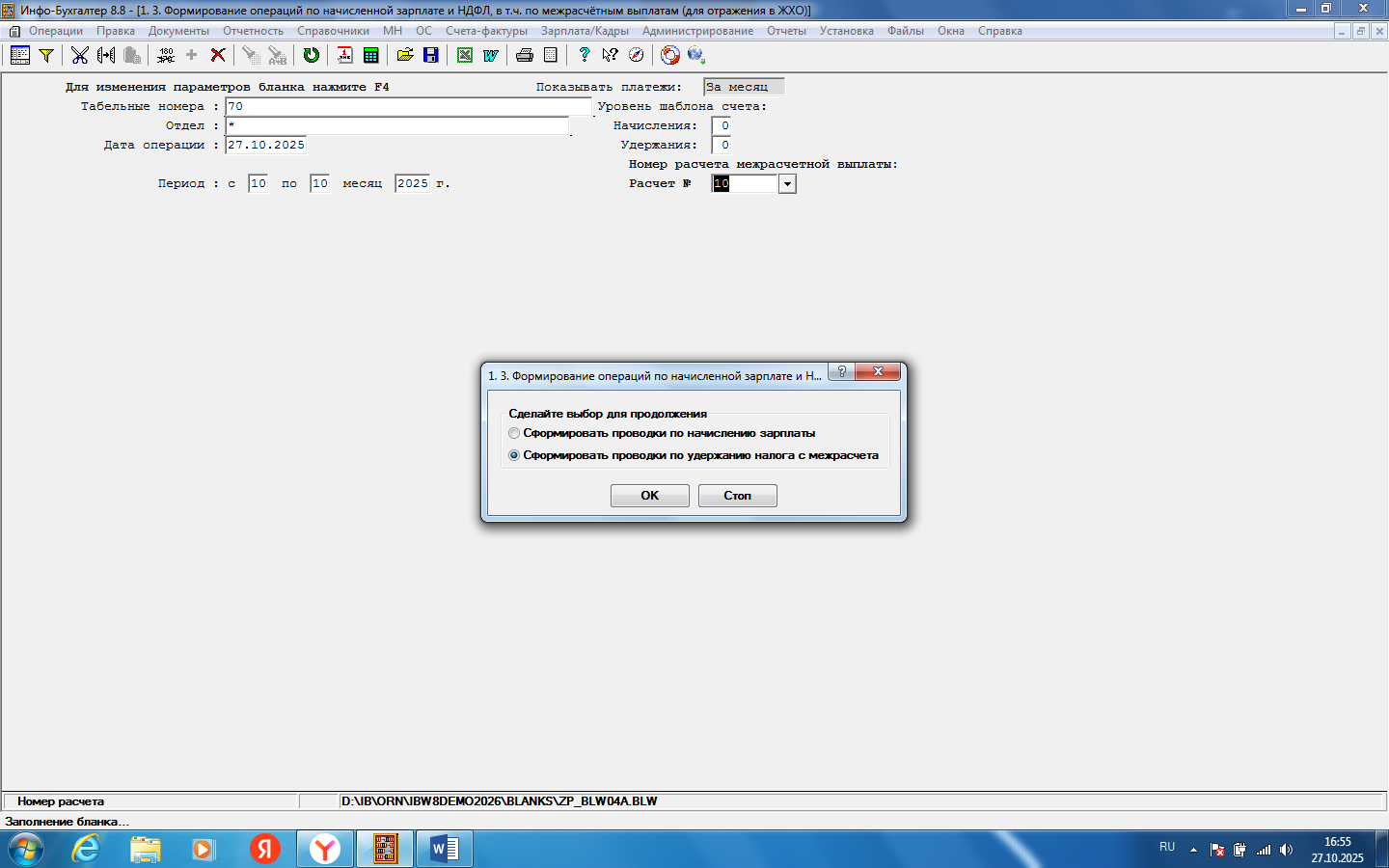The image size is (1389, 868).
Task: Open the 'Справочники' menu
Action: coord(333,31)
